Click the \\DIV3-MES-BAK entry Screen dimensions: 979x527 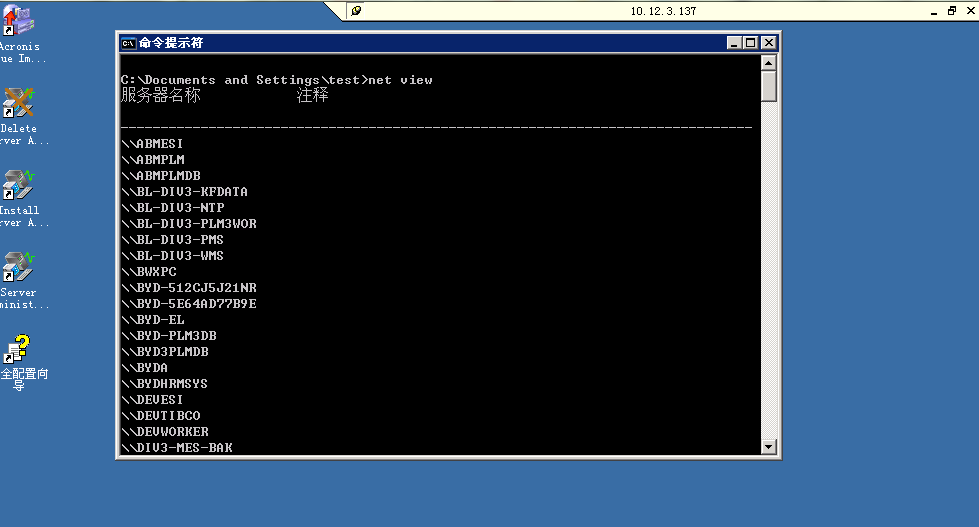pyautogui.click(x=177, y=448)
